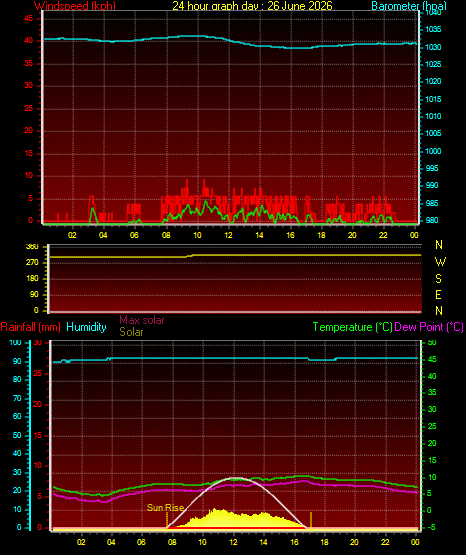Click the '1010' barometer axis value
The image size is (466, 555).
click(433, 116)
